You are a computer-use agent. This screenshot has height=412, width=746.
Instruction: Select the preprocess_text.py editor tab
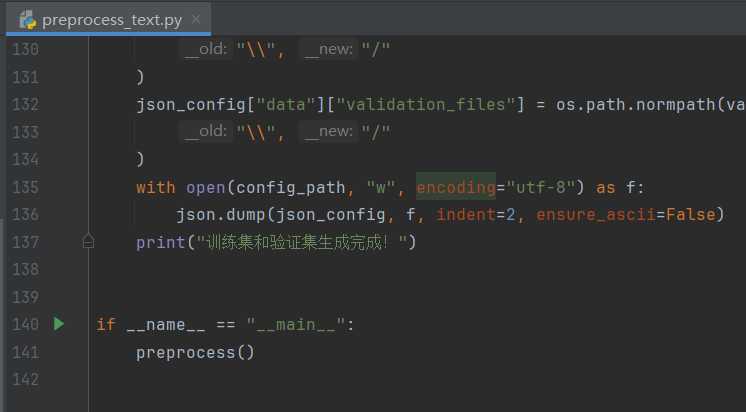[x=108, y=20]
